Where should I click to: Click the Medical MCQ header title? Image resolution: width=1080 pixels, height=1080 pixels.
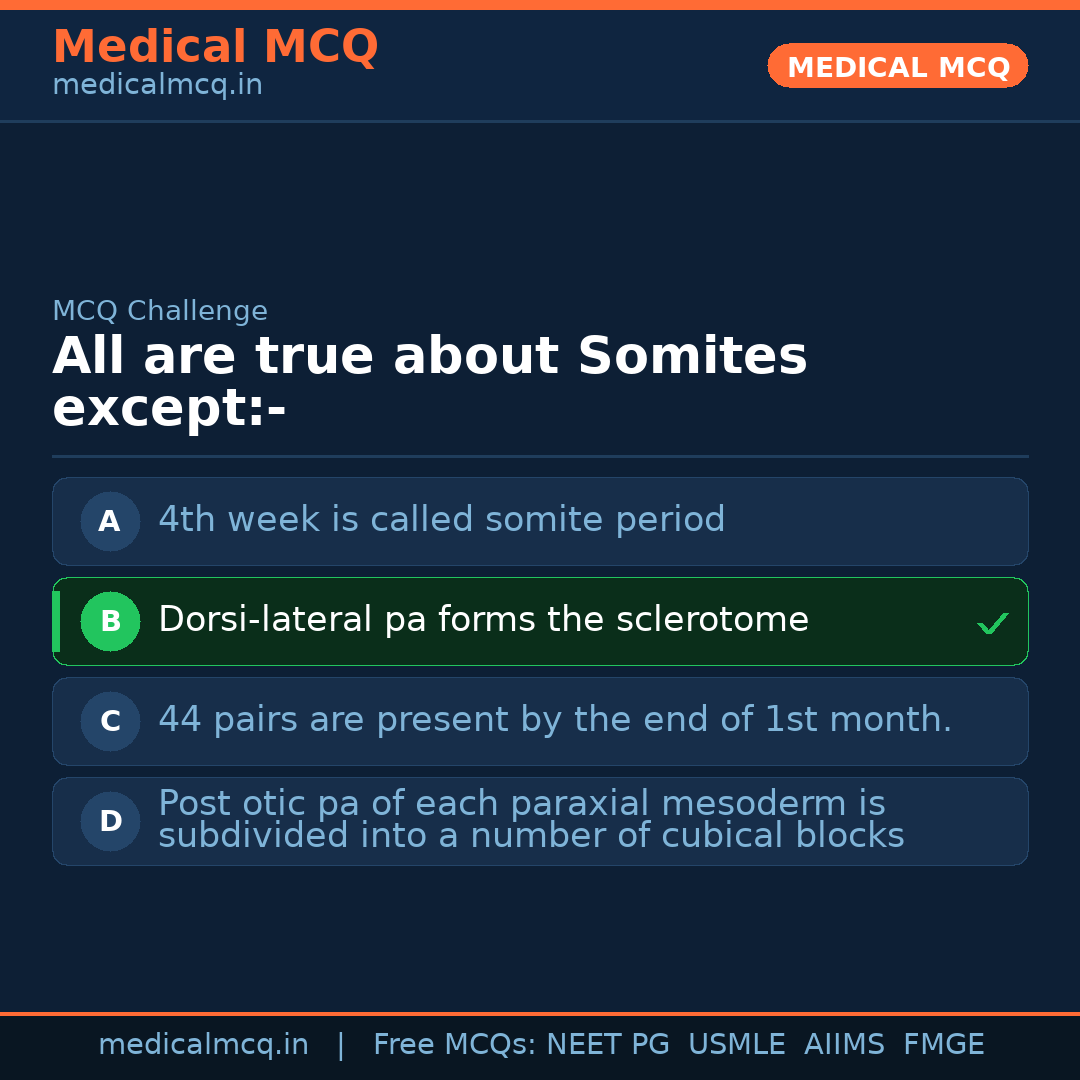coord(215,47)
